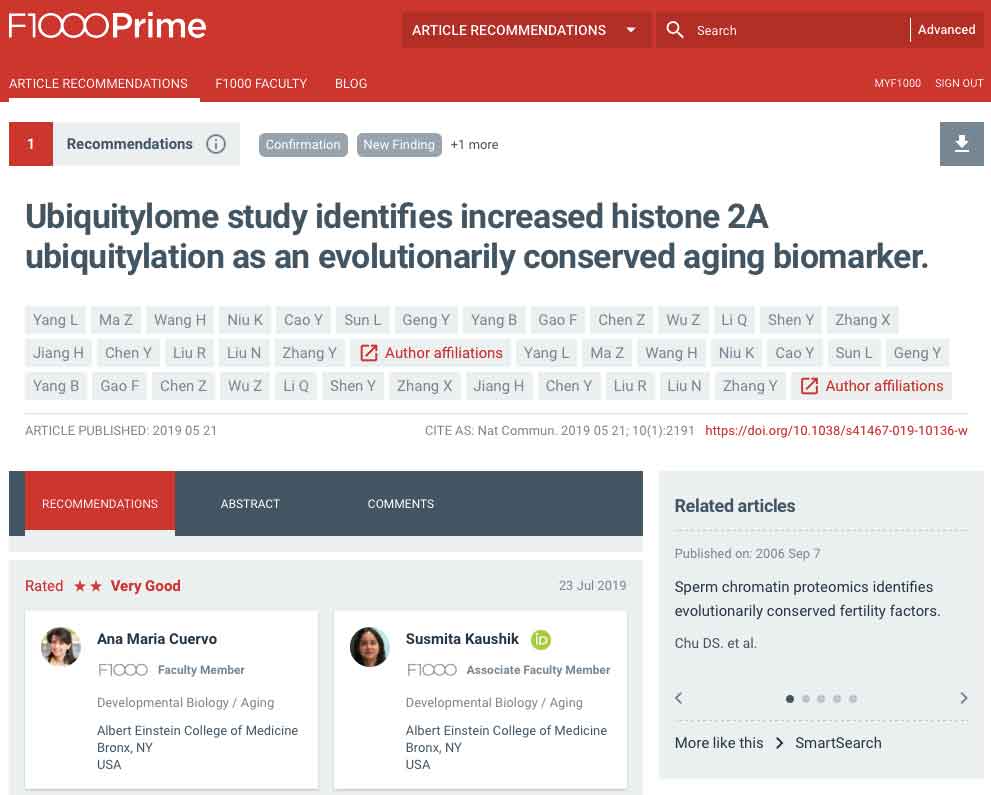Select the second carousel pagination dot
The width and height of the screenshot is (991, 795).
click(x=806, y=699)
